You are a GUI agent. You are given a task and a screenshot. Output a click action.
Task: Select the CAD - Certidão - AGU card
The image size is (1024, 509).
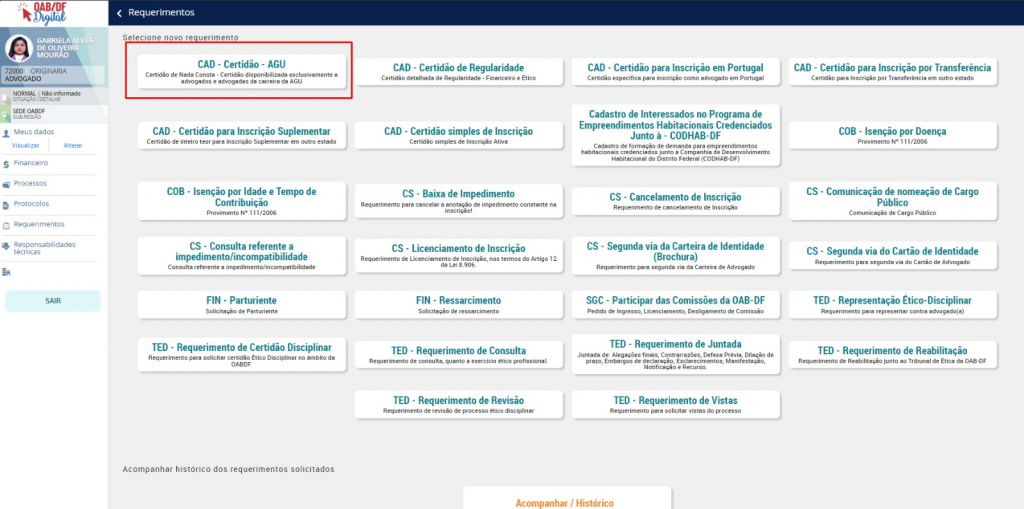click(241, 69)
